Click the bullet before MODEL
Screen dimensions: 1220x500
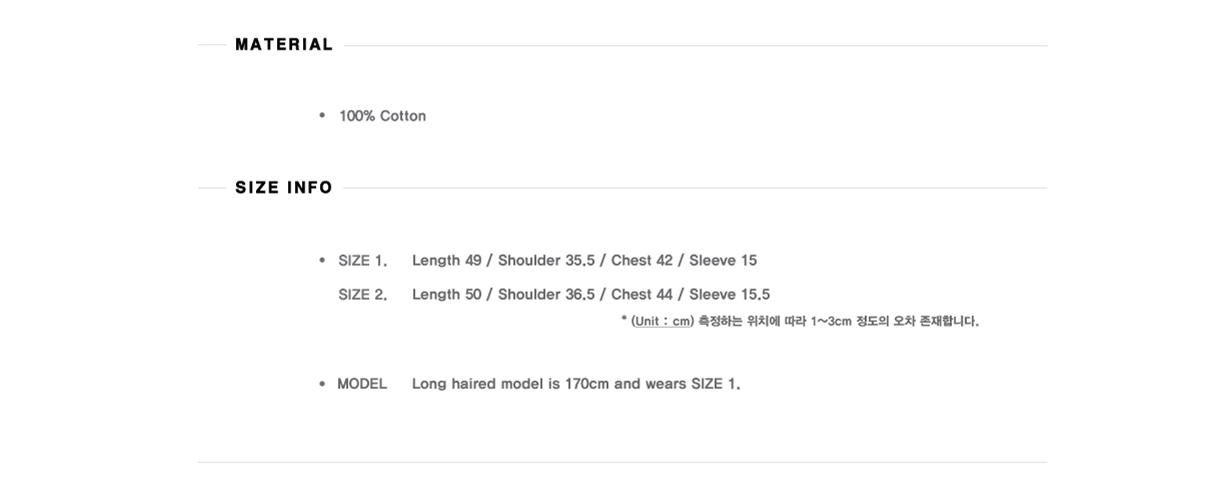pyautogui.click(x=322, y=384)
